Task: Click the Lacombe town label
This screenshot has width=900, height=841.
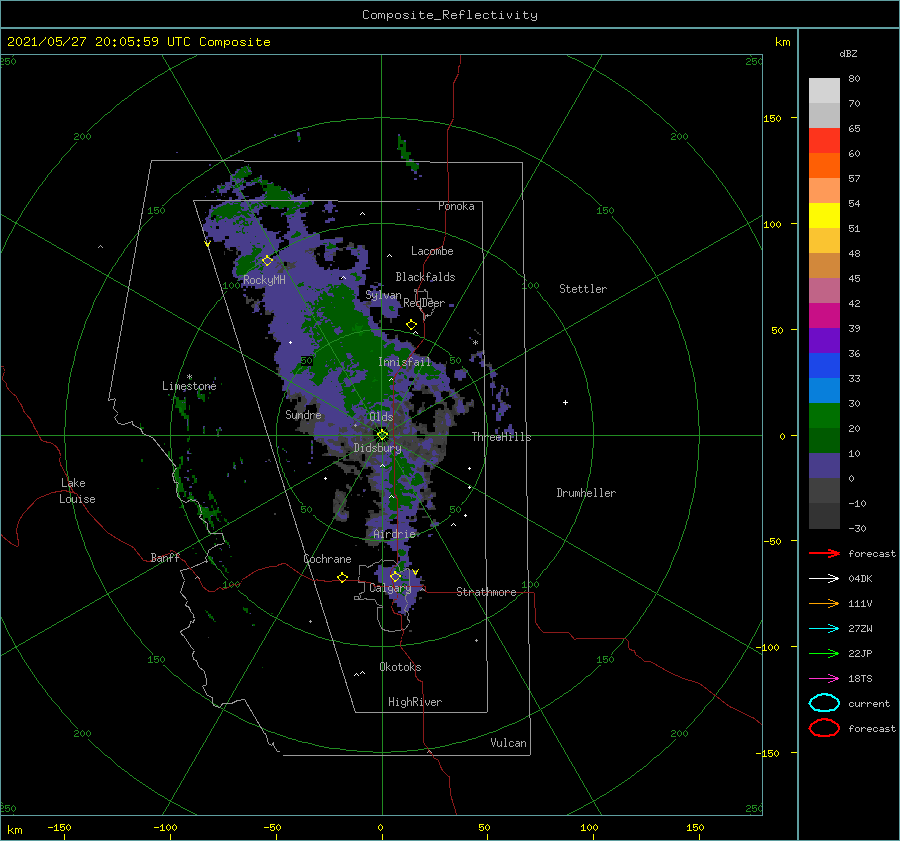Action: (432, 251)
